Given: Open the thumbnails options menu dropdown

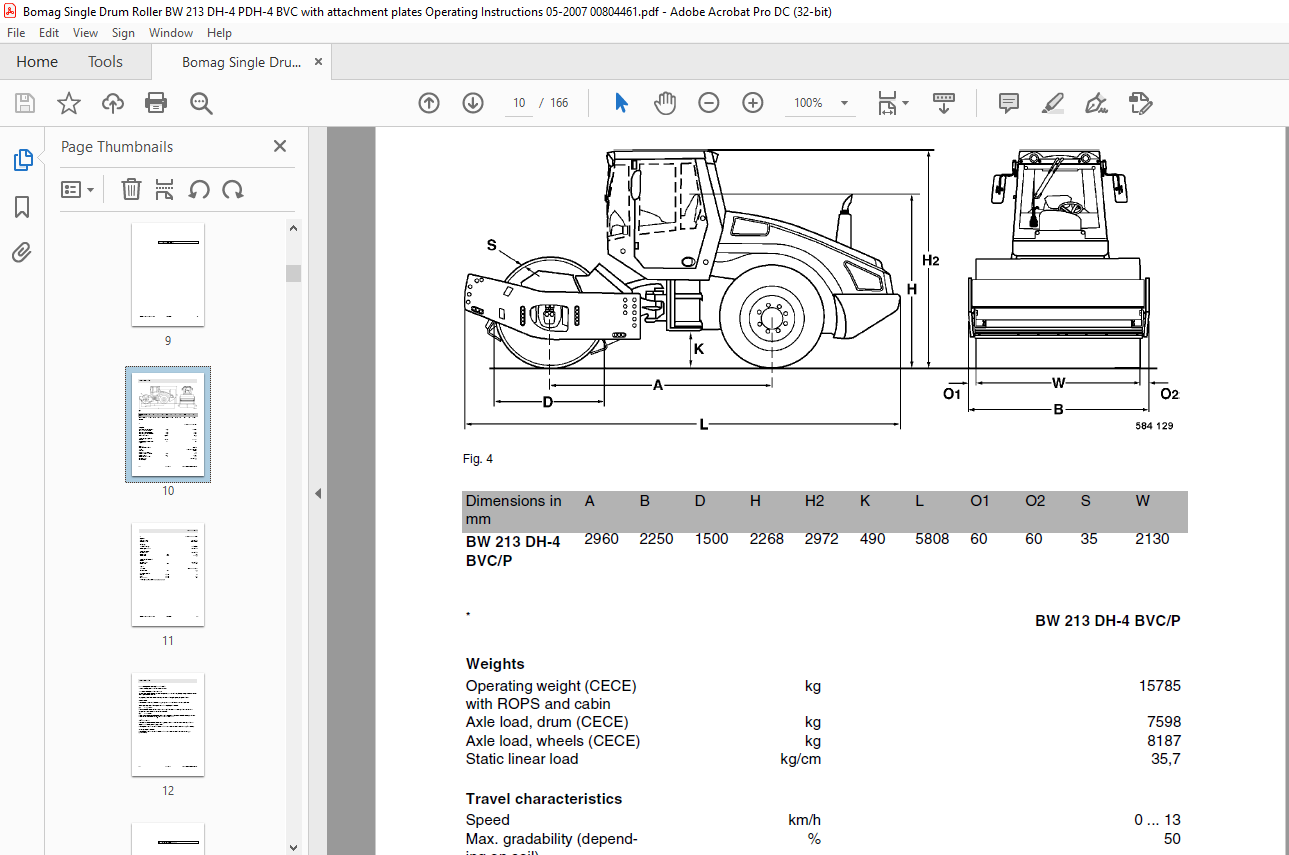Looking at the screenshot, I should pyautogui.click(x=77, y=189).
